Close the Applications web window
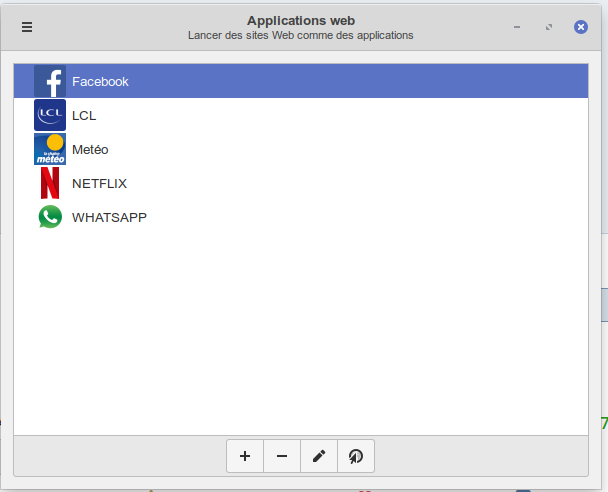 click(x=580, y=27)
